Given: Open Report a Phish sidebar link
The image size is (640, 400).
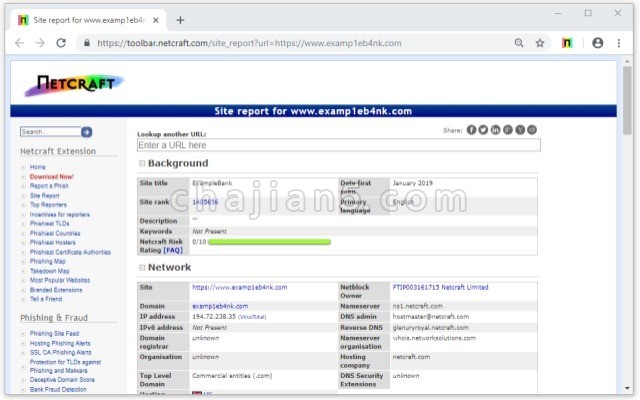Looking at the screenshot, I should tap(49, 186).
